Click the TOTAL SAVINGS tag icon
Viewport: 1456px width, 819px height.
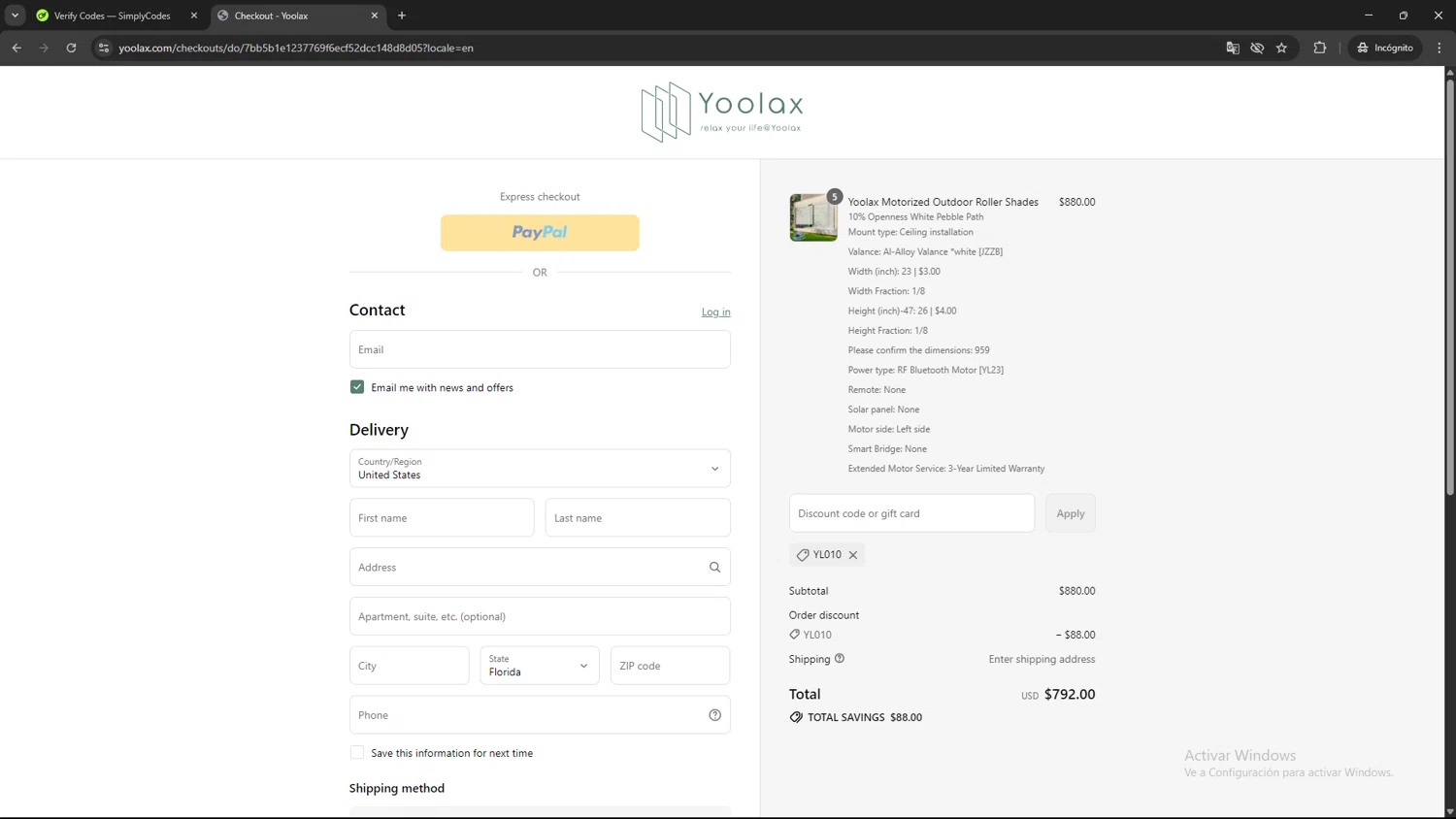[796, 717]
